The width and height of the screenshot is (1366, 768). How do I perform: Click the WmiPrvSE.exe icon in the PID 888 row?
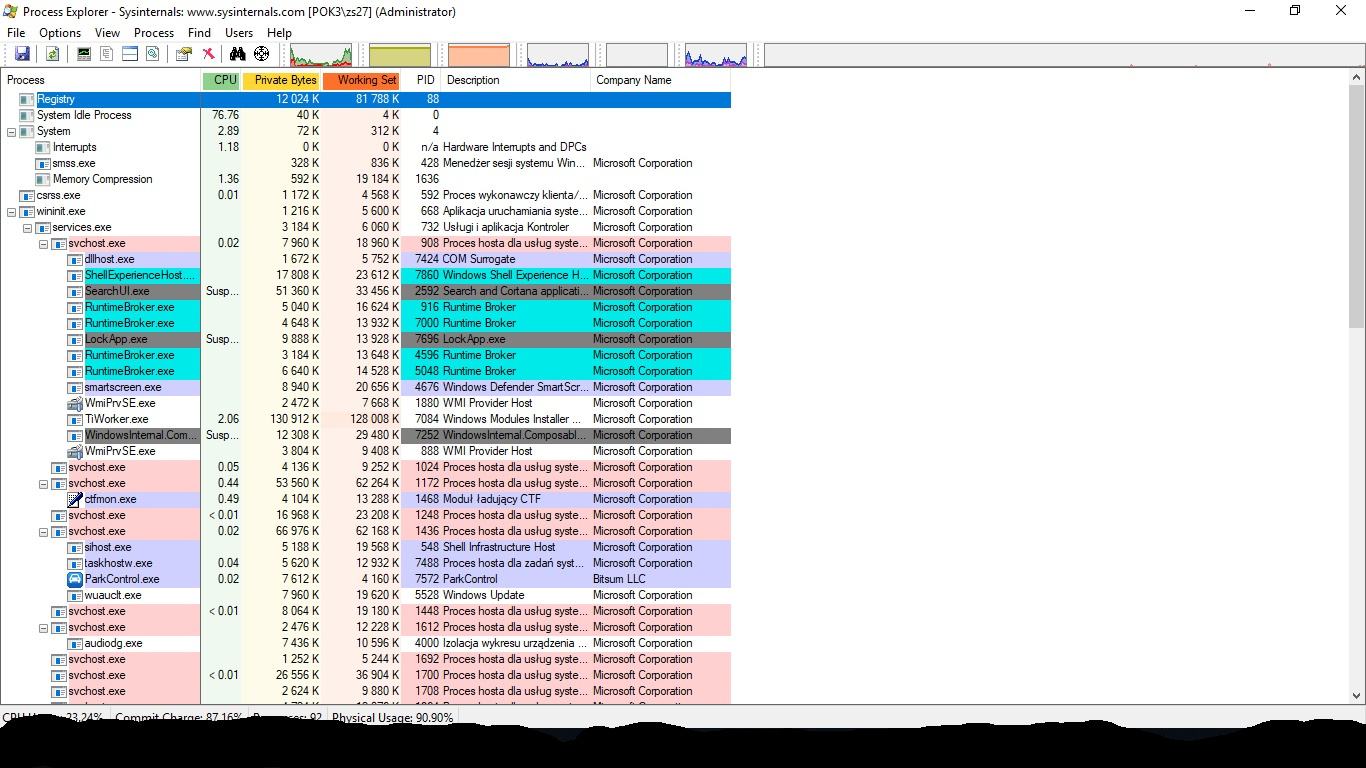pyautogui.click(x=75, y=451)
